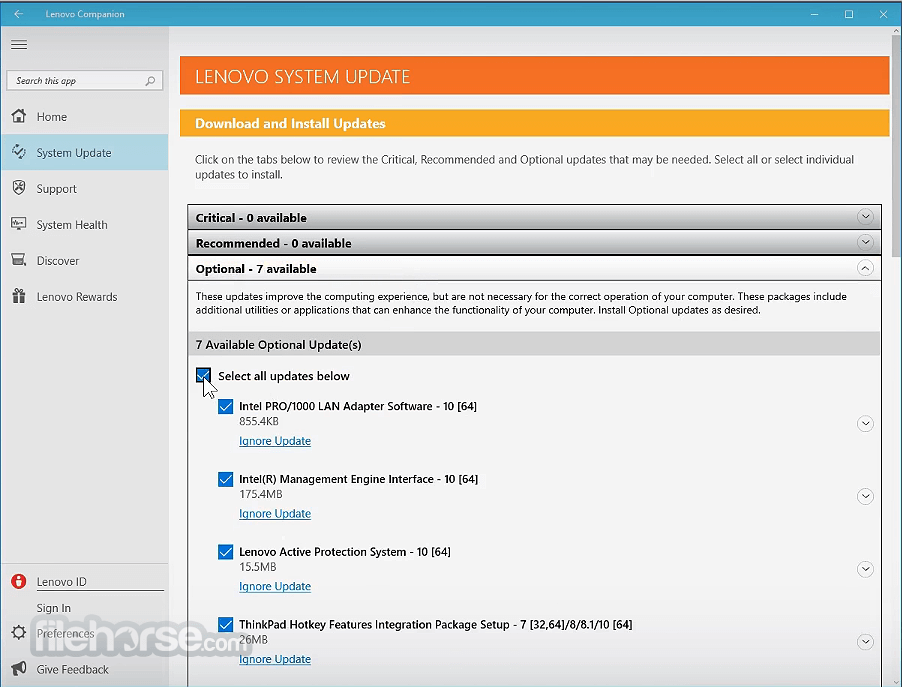Click Lenovo ID label
Image resolution: width=902 pixels, height=687 pixels.
pyautogui.click(x=62, y=582)
